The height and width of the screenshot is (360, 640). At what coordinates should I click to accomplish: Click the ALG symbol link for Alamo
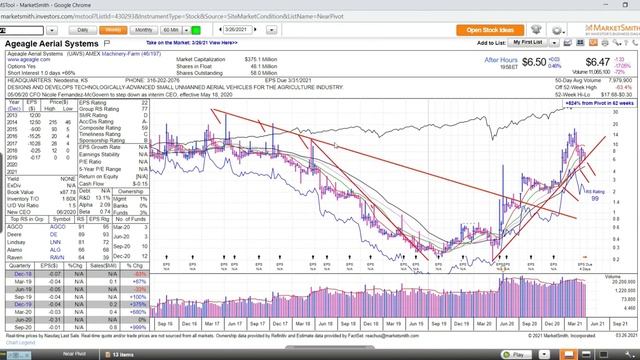click(55, 250)
